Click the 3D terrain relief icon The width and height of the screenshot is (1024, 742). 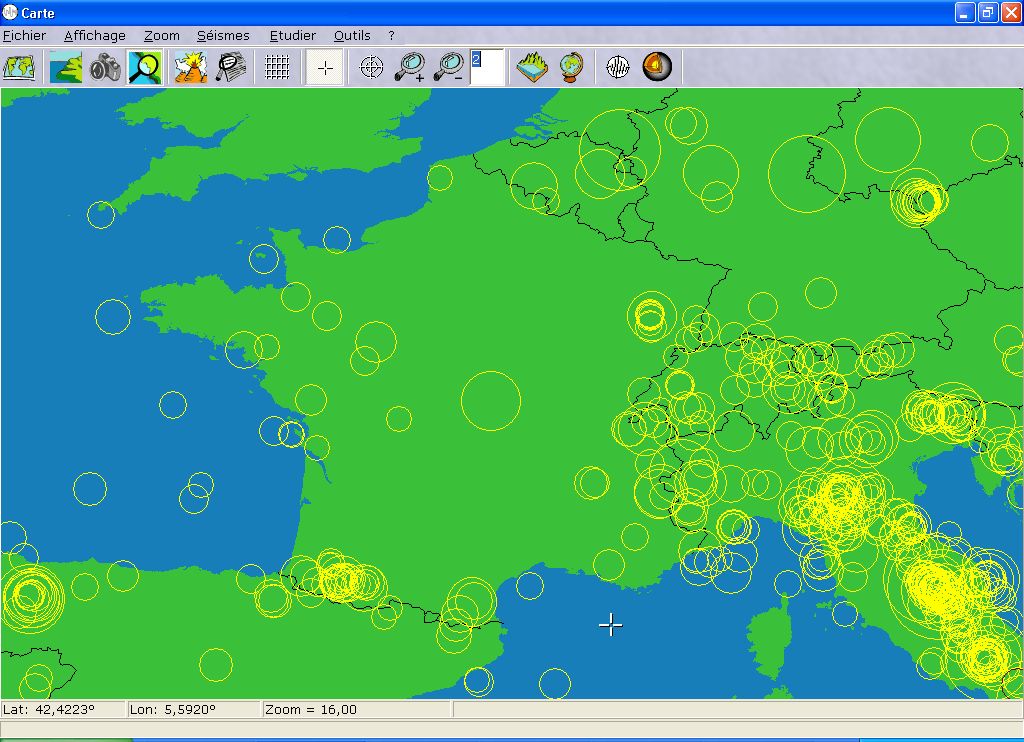(533, 67)
